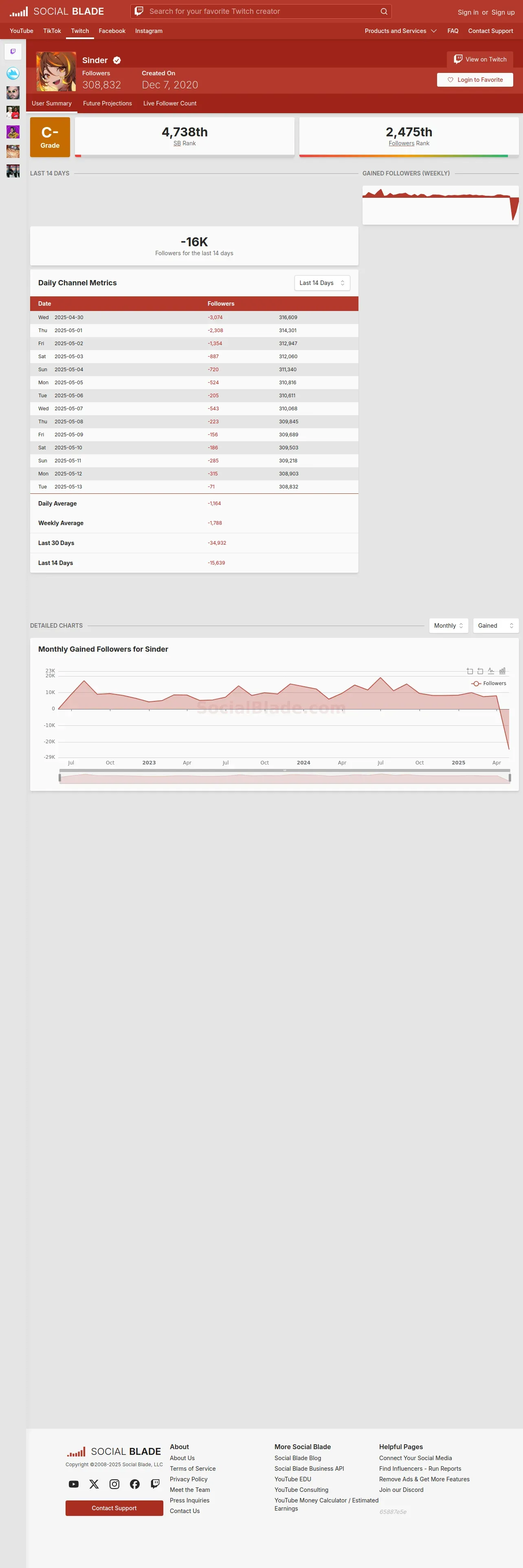
Task: Click the 2025-05-13 date row
Action: pos(194,487)
